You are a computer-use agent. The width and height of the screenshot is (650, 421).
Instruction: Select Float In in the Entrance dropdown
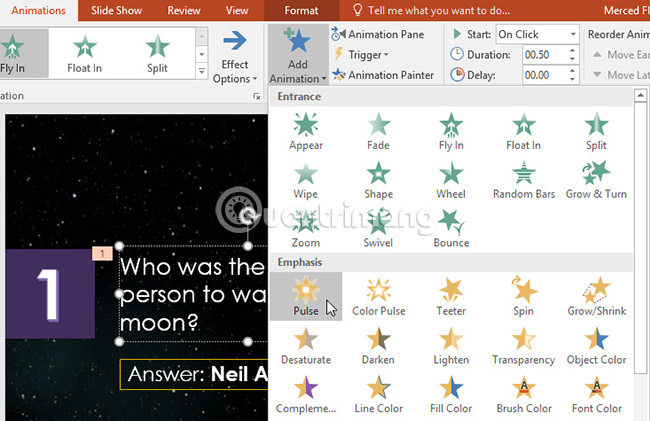click(x=524, y=131)
